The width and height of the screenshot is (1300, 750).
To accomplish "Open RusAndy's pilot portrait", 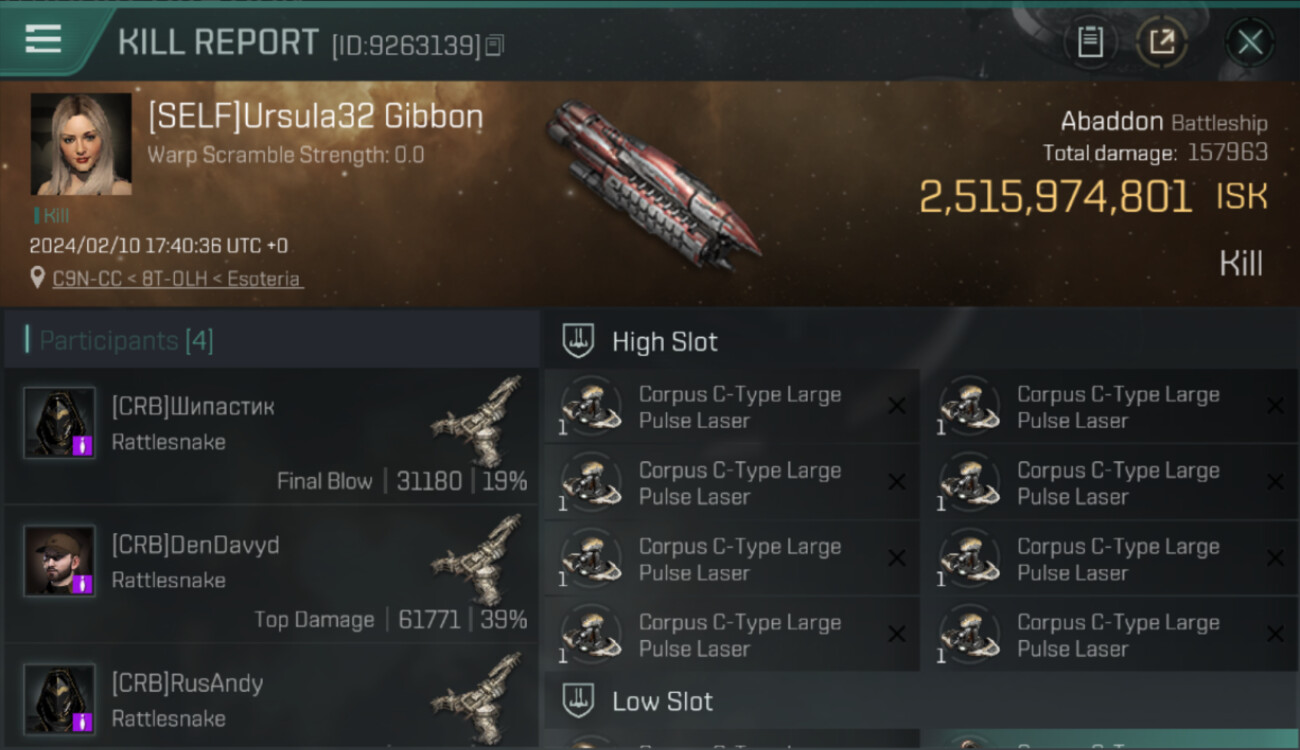I will 60,699.
